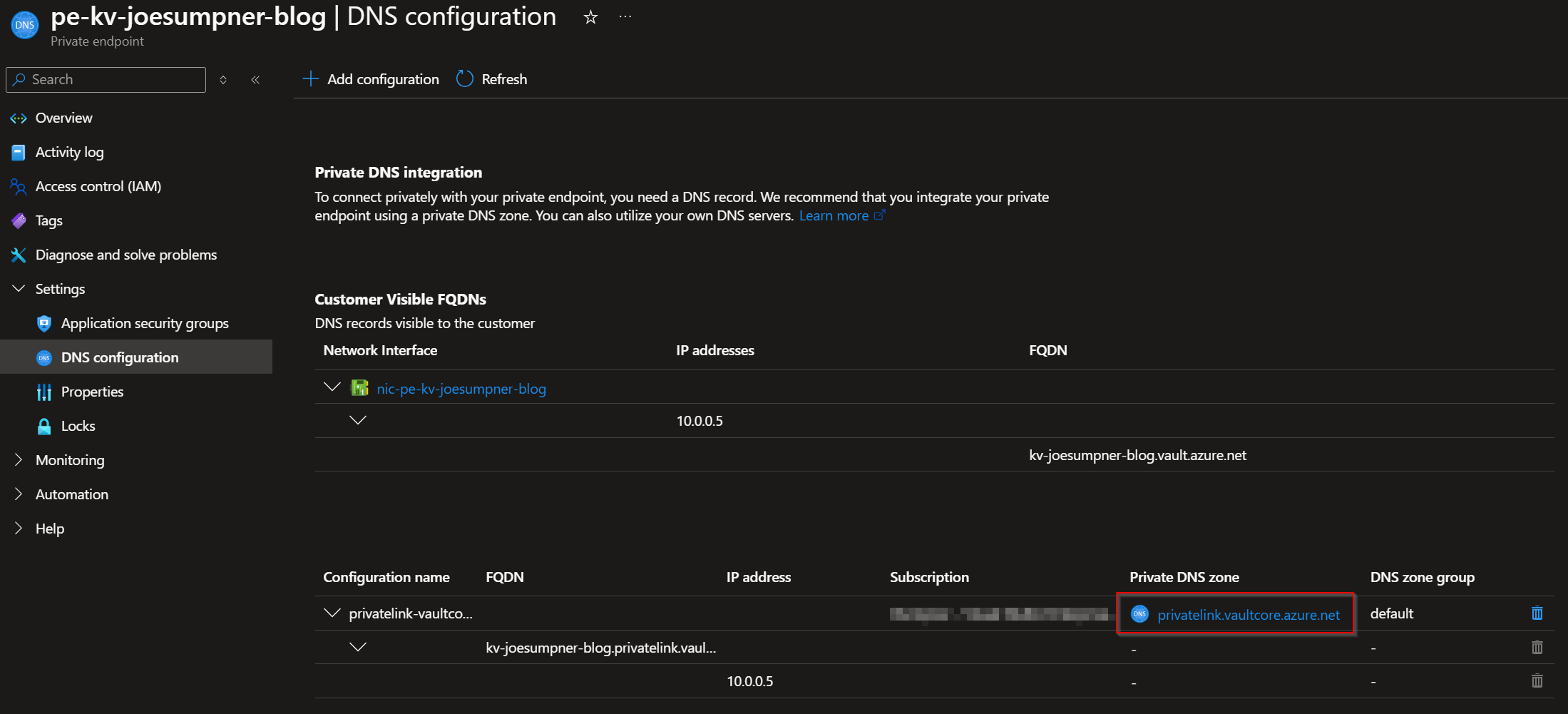
Task: Click the 'DNS zone group' column header
Action: click(x=1423, y=577)
